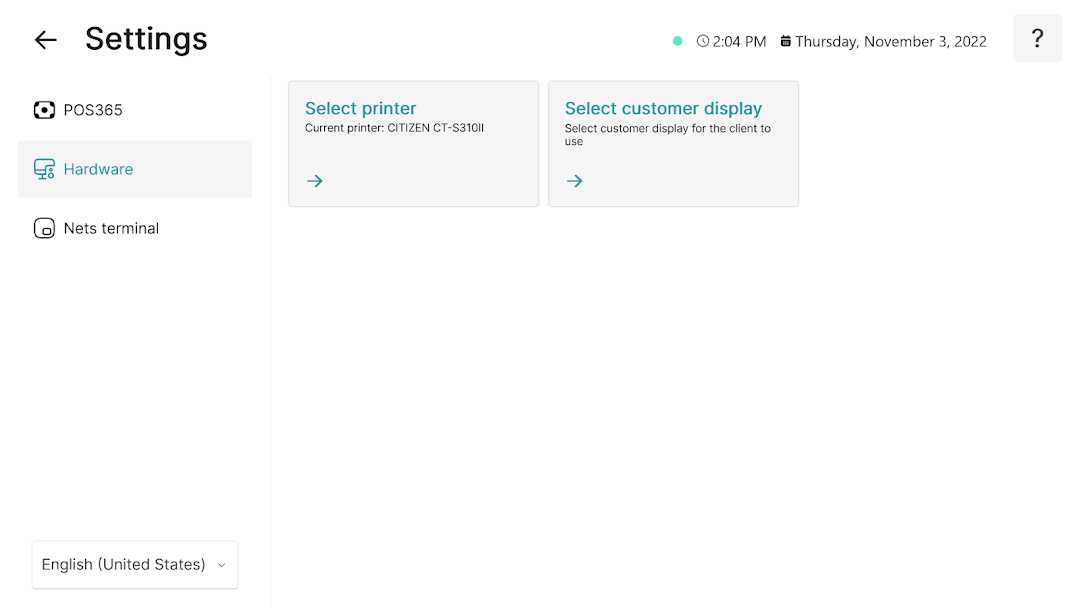Screen dimensions: 1080x608
Task: Click the Thursday, November 3, 2022 date
Action: pos(891,42)
